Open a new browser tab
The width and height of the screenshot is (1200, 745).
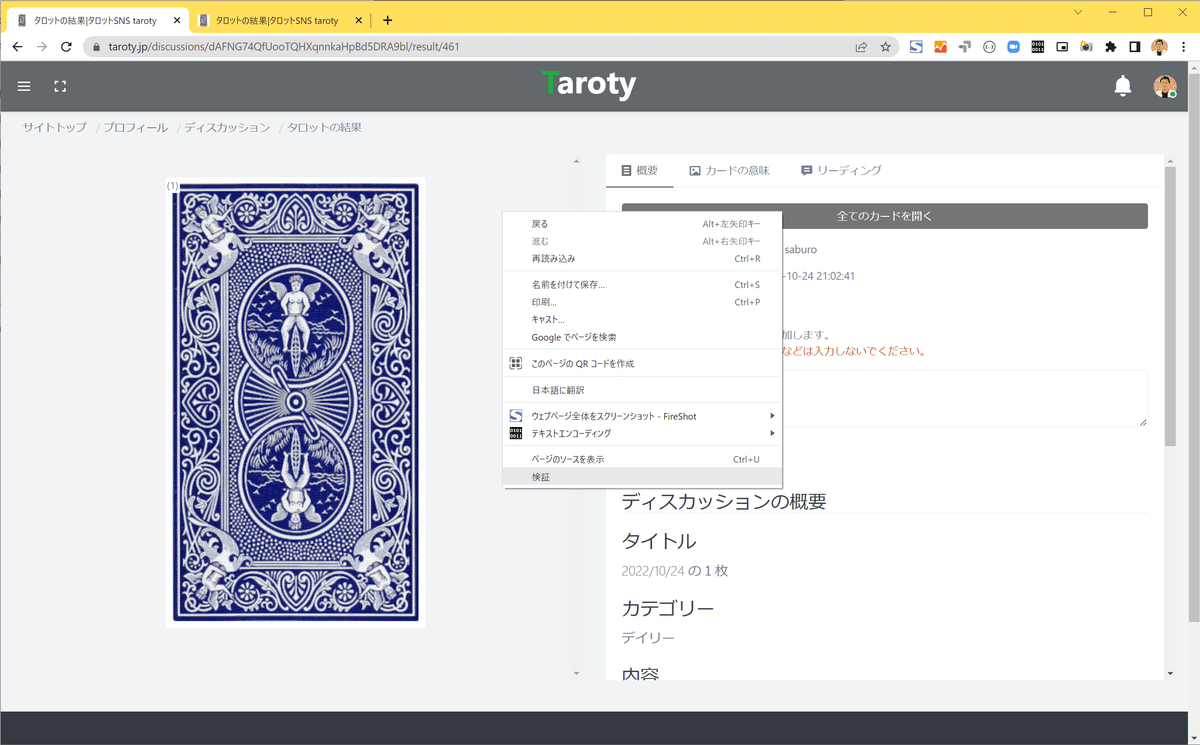pos(388,20)
